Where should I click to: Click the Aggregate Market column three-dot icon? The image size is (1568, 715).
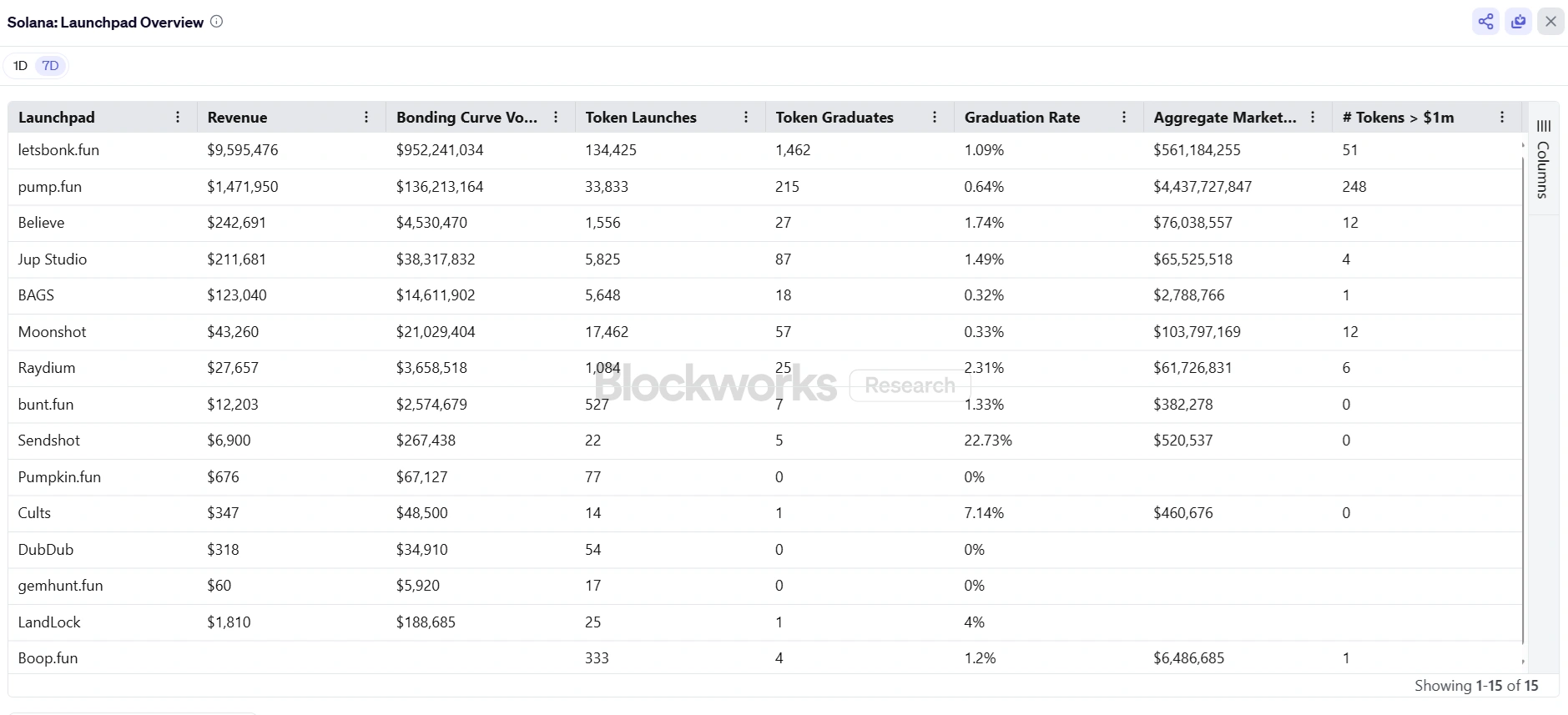coord(1311,117)
